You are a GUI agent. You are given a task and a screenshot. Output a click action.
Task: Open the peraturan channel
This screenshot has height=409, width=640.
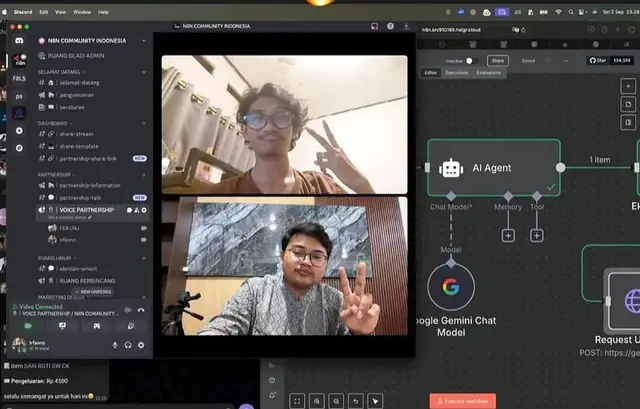click(92, 107)
